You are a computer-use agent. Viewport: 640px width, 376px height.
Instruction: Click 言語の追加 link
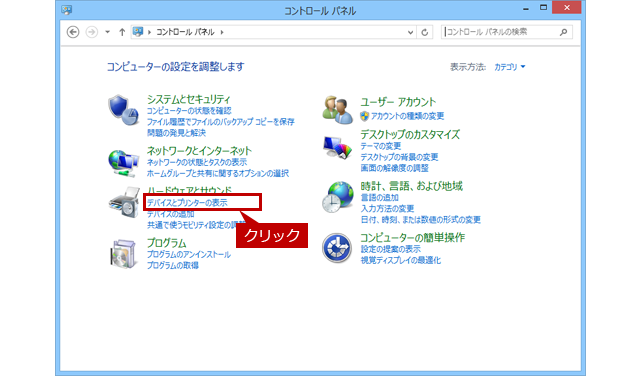tap(380, 198)
